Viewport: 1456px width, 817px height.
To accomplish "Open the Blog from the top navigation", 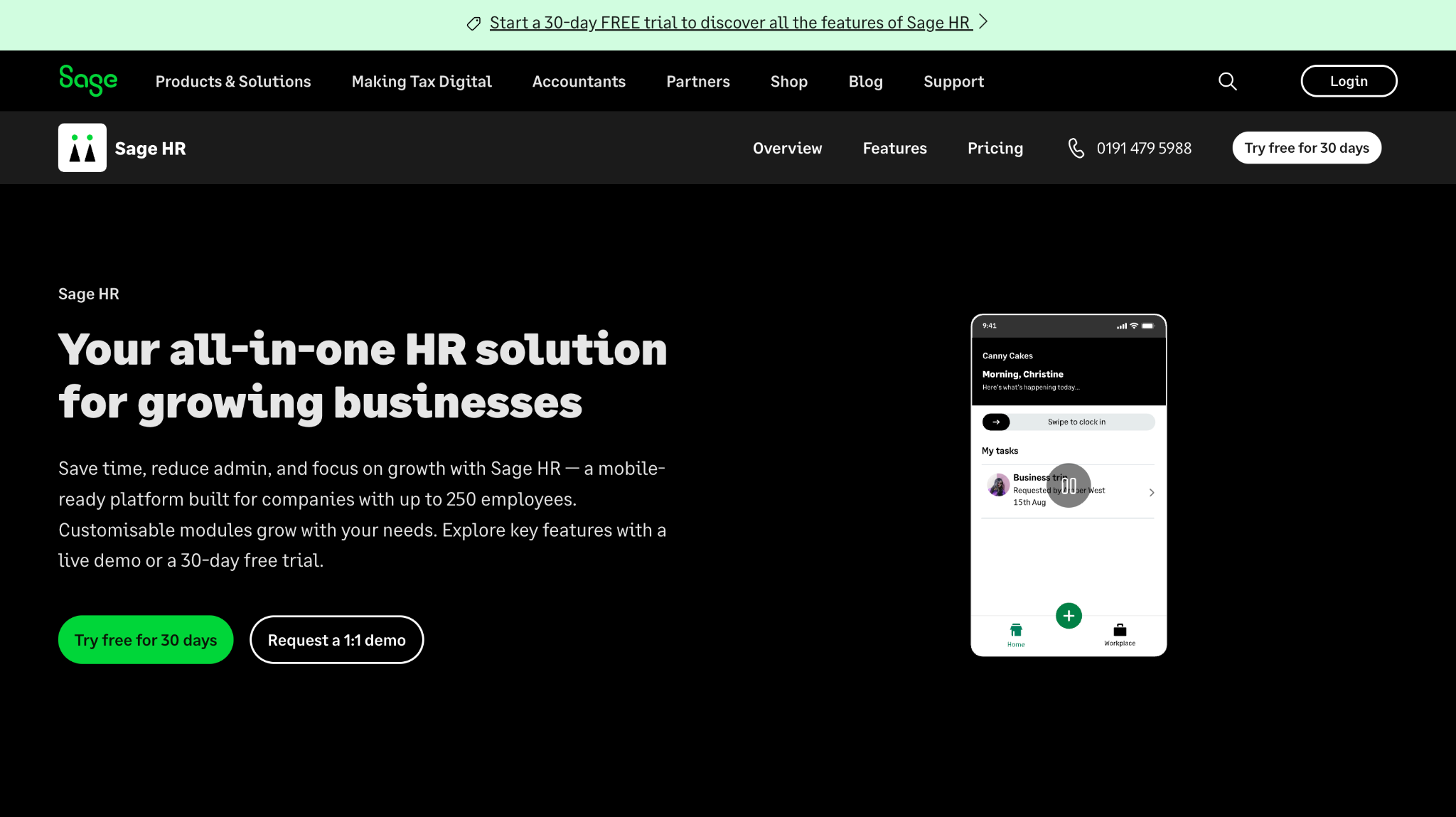I will tap(865, 81).
